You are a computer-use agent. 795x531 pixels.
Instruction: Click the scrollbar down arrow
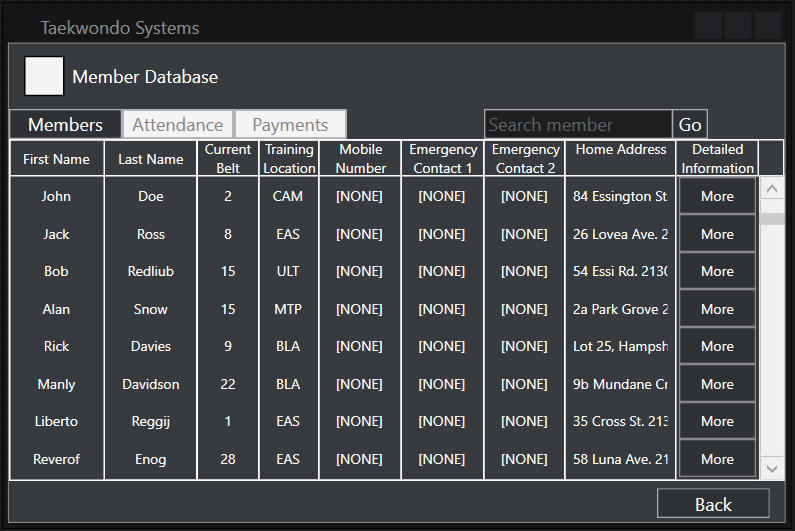[772, 467]
